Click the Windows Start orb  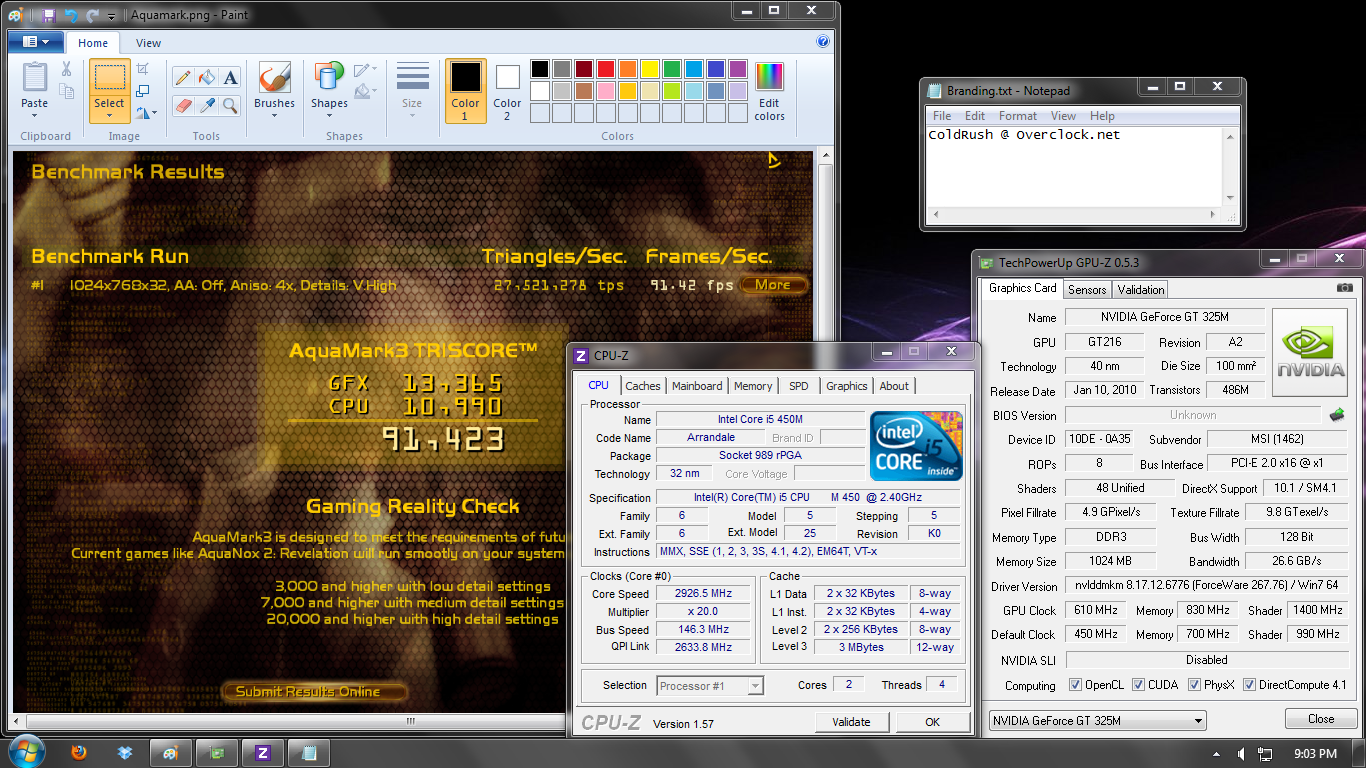coord(25,751)
